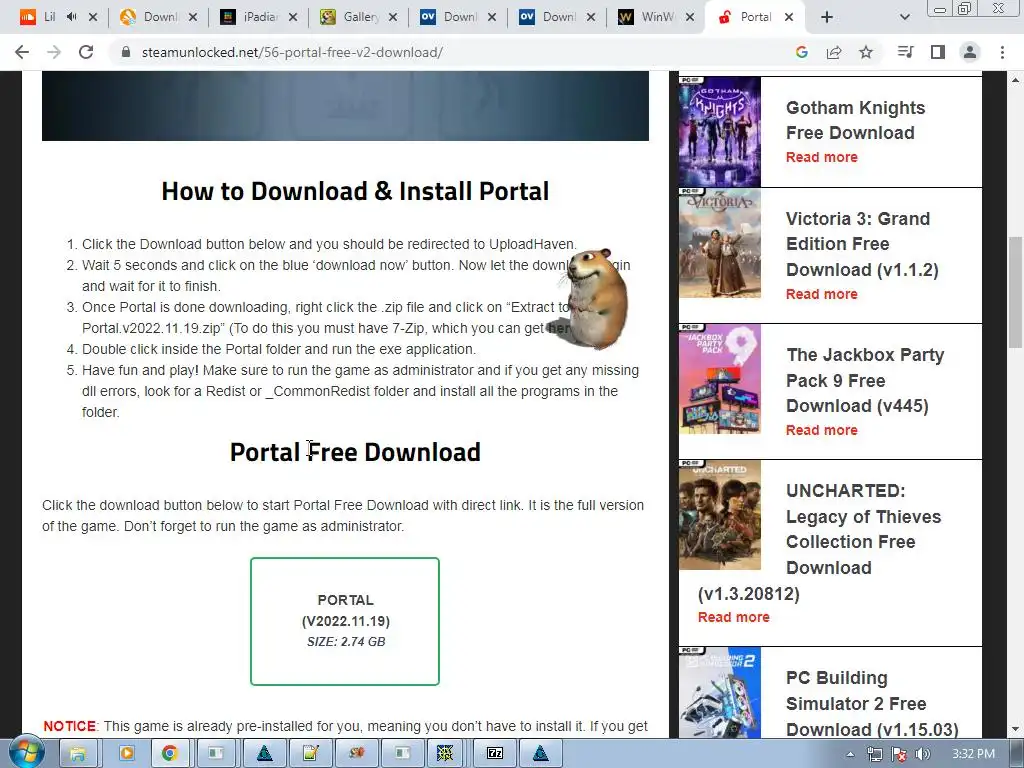This screenshot has height=768, width=1024.
Task: Click the Jackbox Party Pack cover thumbnail
Action: point(720,379)
